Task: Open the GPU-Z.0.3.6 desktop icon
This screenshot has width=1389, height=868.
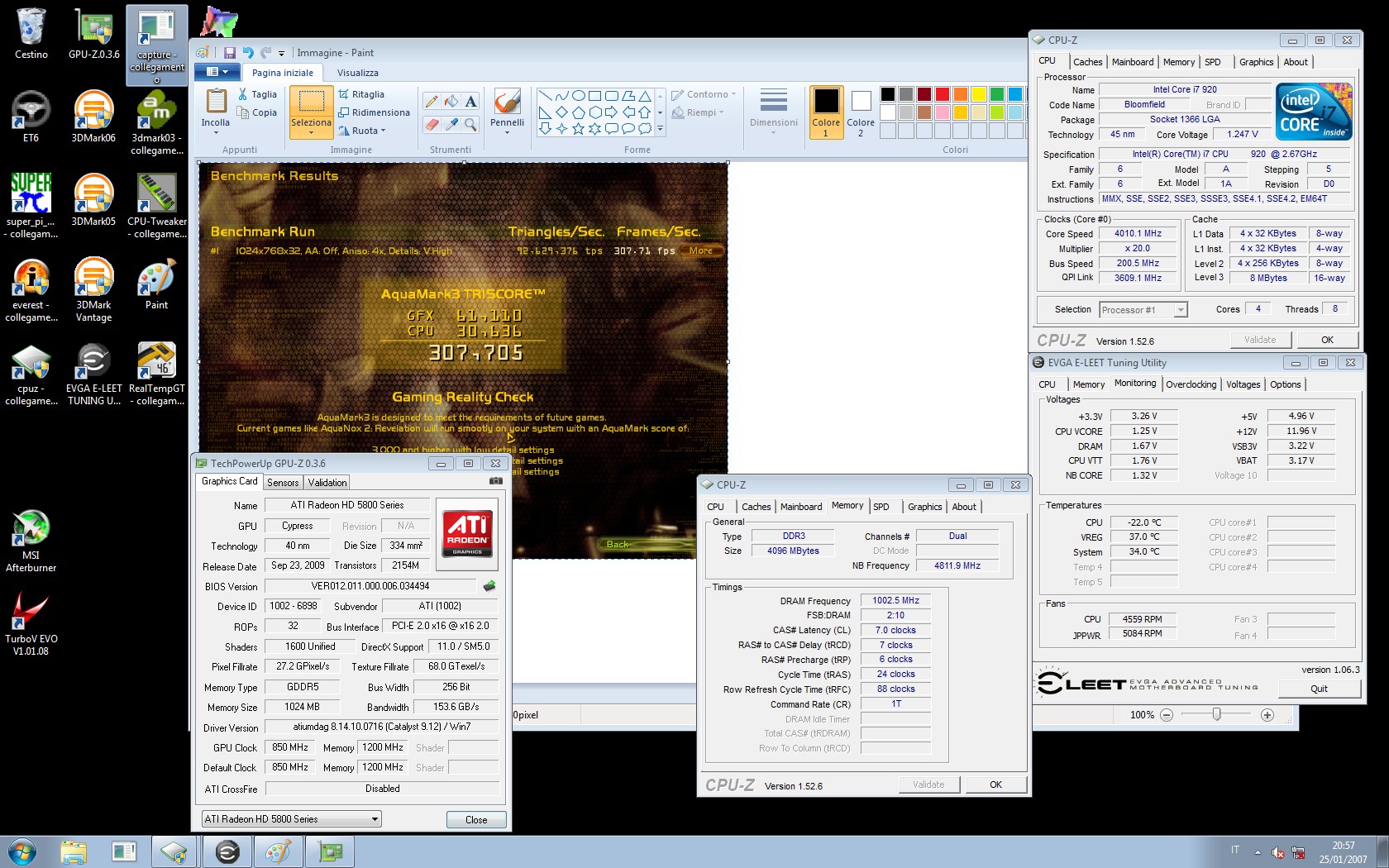Action: pos(94,35)
